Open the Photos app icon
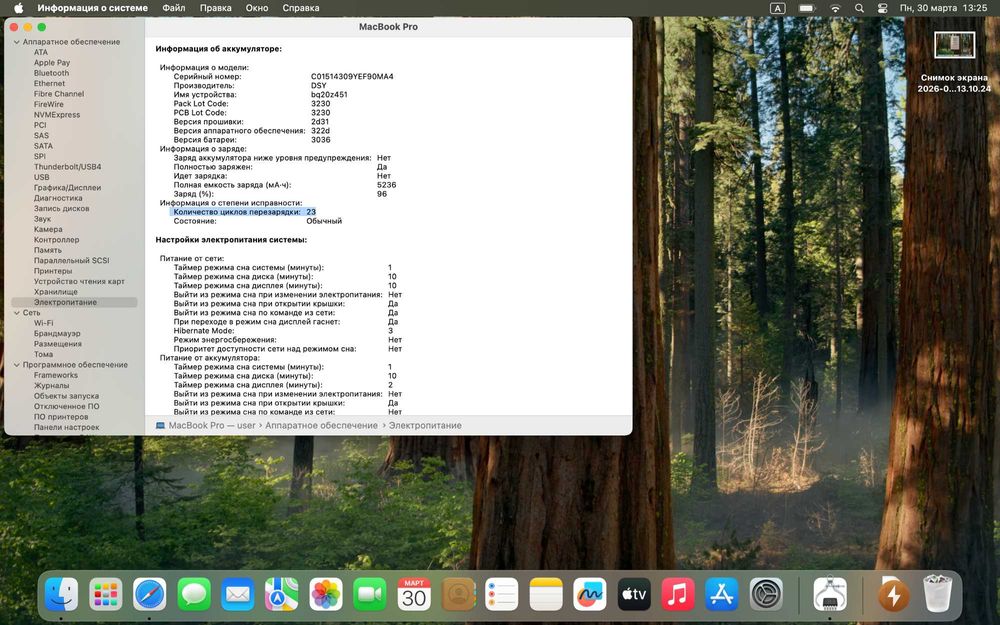1000x625 pixels. coord(326,594)
